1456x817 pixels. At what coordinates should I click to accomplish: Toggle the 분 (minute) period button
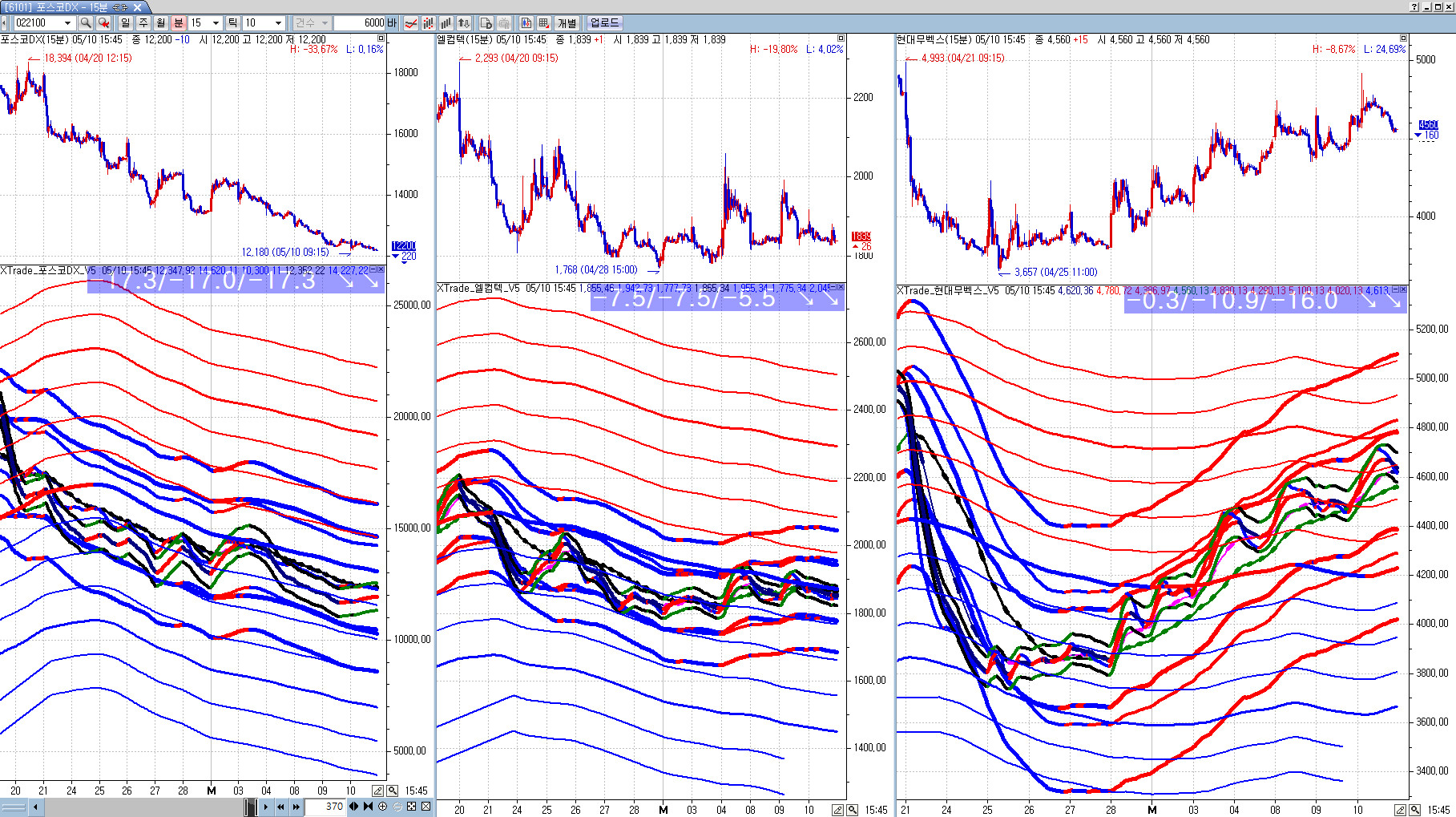click(179, 23)
